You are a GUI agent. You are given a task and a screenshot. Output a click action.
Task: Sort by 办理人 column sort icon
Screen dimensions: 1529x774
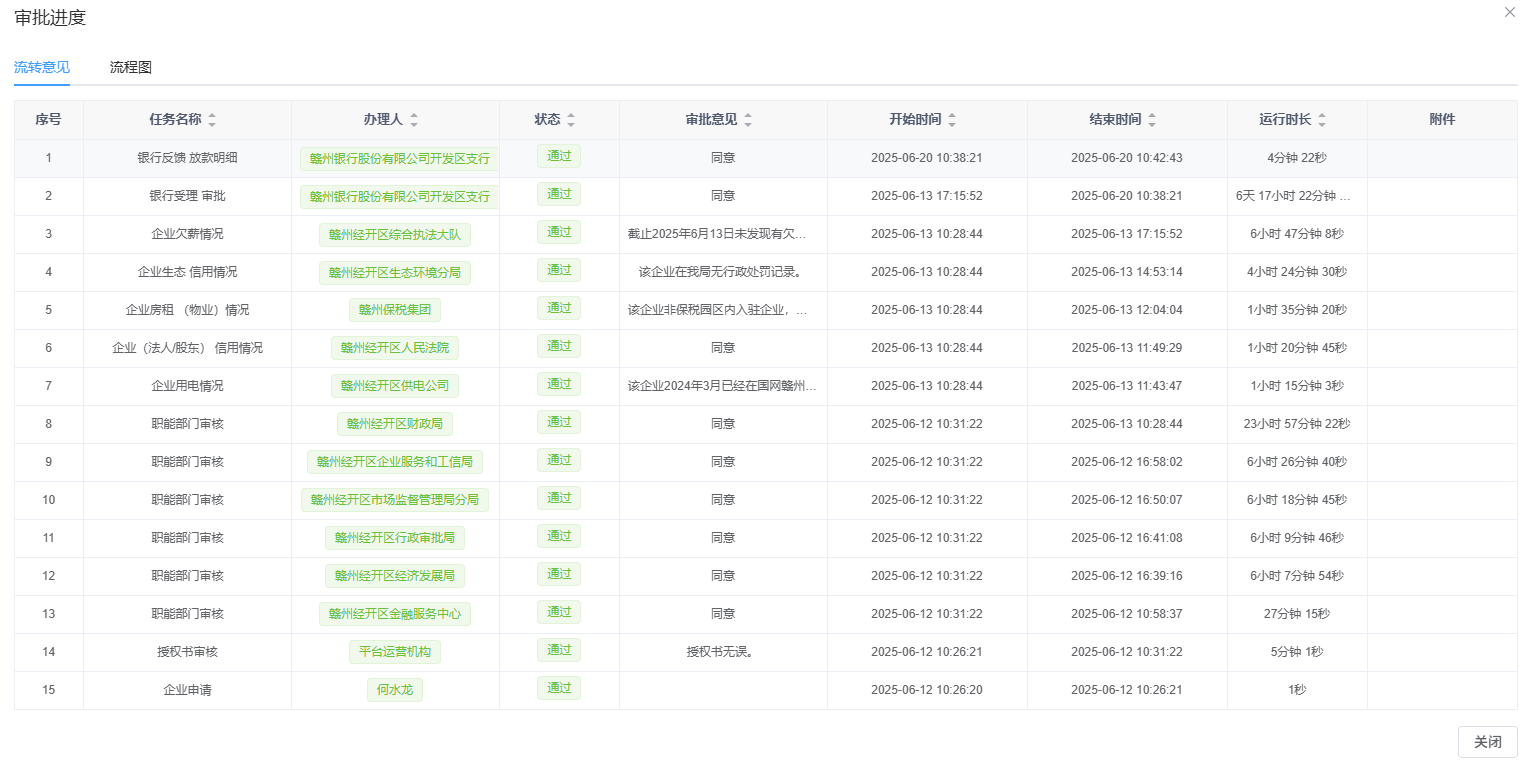coord(414,120)
